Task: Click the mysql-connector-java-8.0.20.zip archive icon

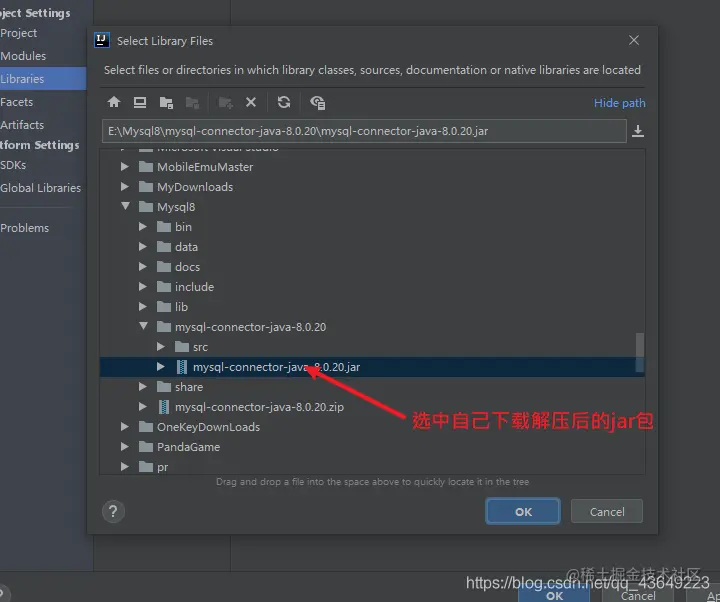Action: coord(163,407)
